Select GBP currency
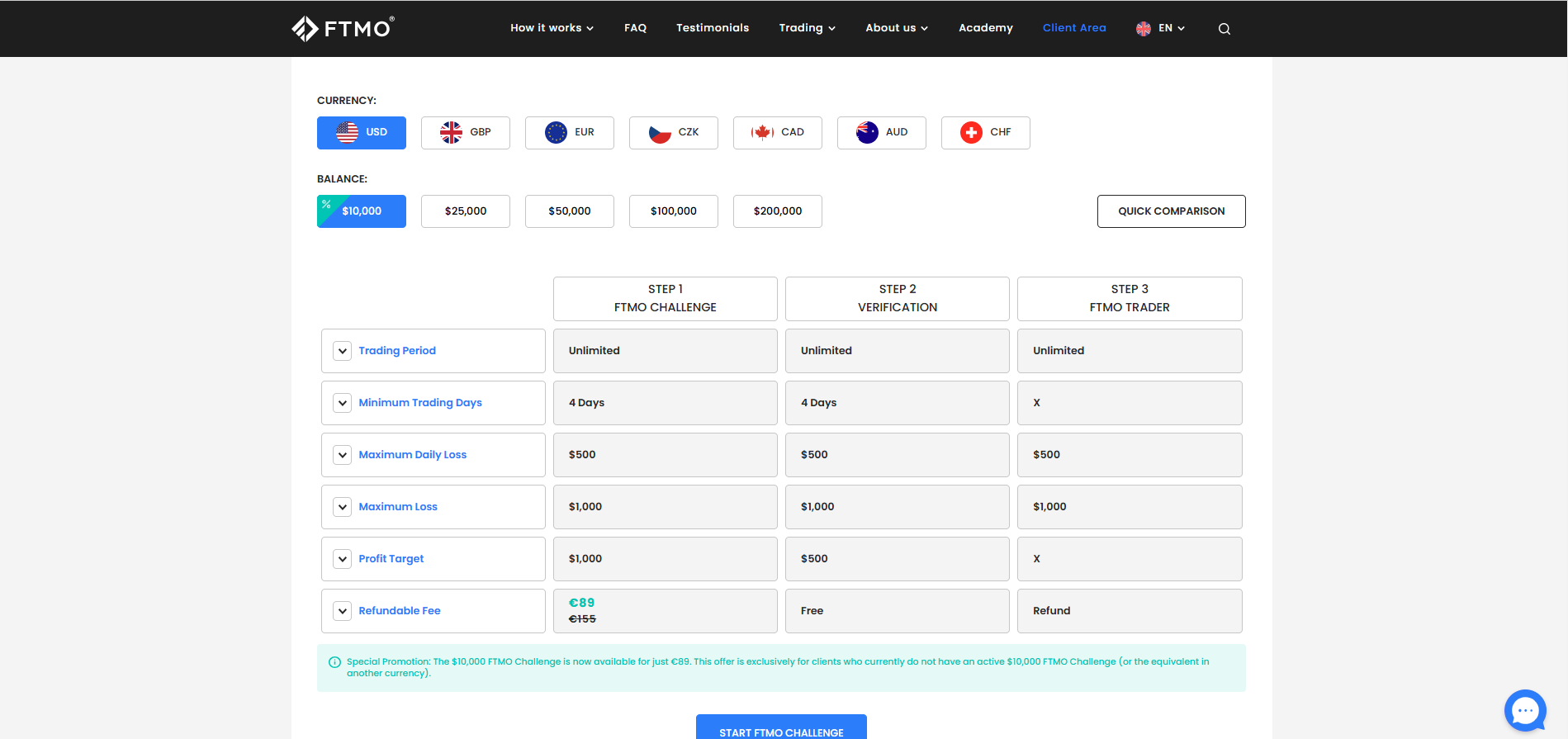The height and width of the screenshot is (739, 1568). click(466, 133)
